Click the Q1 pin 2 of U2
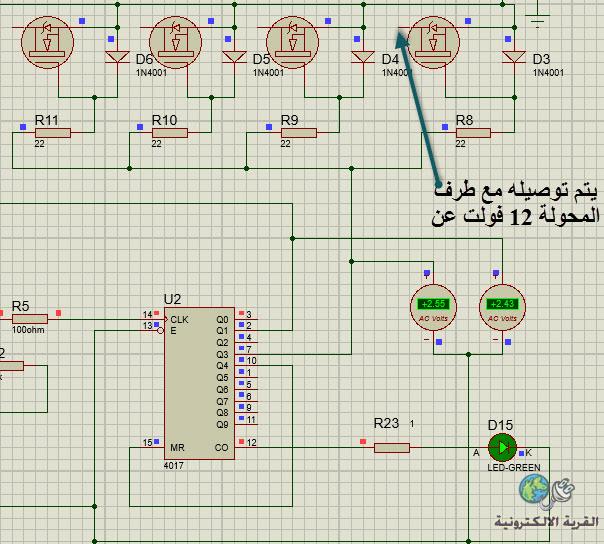The height and width of the screenshot is (544, 604). [245, 328]
